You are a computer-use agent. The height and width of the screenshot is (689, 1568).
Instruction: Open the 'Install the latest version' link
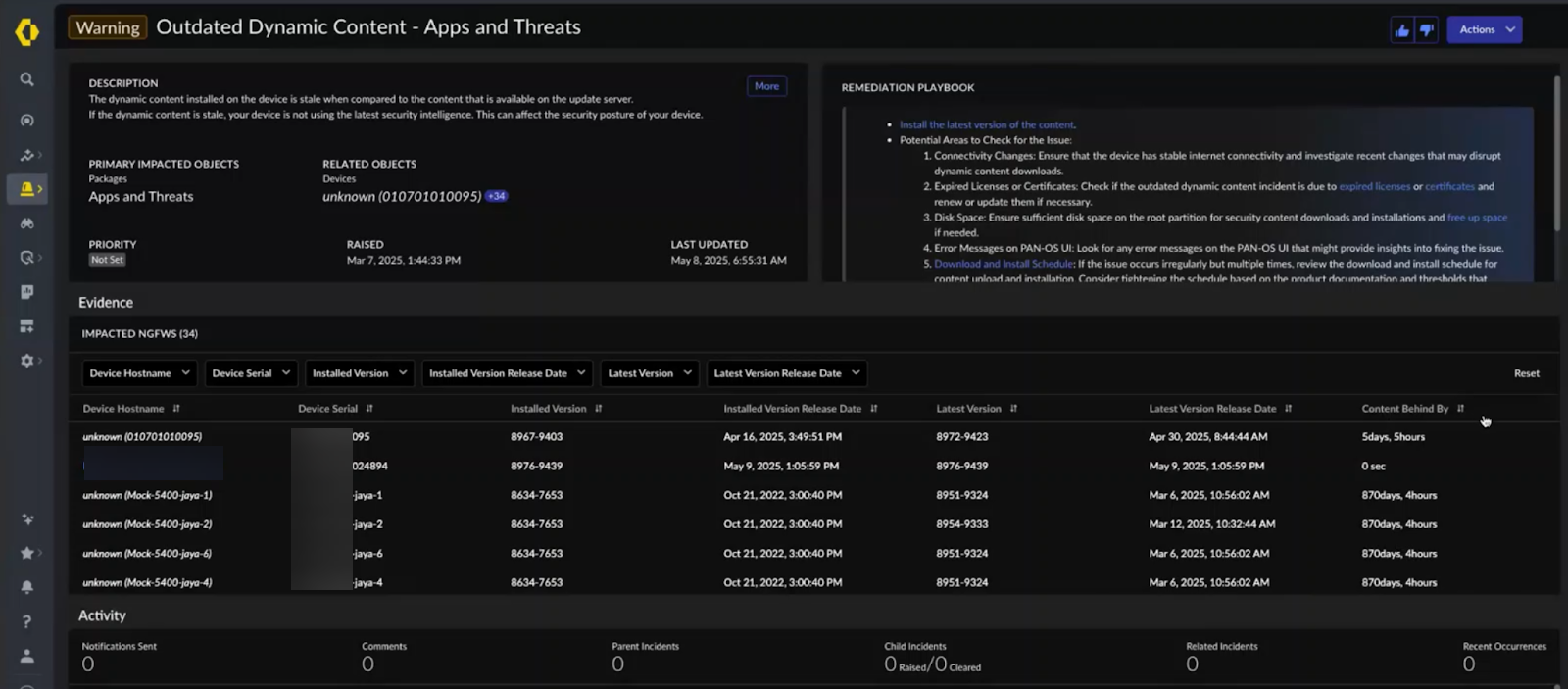click(x=987, y=124)
